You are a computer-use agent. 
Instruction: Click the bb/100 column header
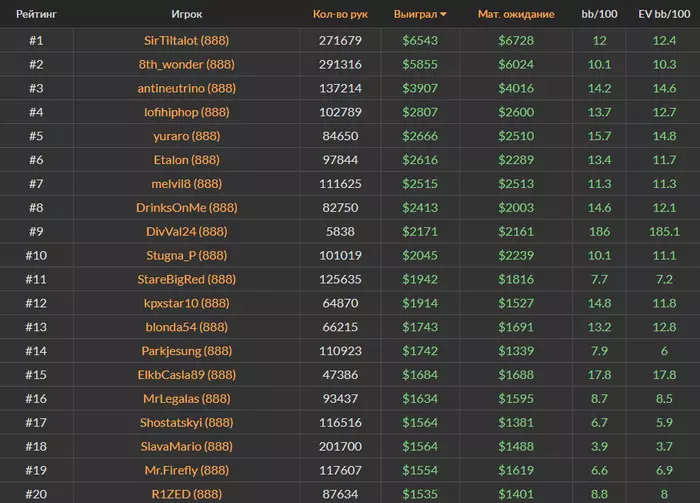599,14
